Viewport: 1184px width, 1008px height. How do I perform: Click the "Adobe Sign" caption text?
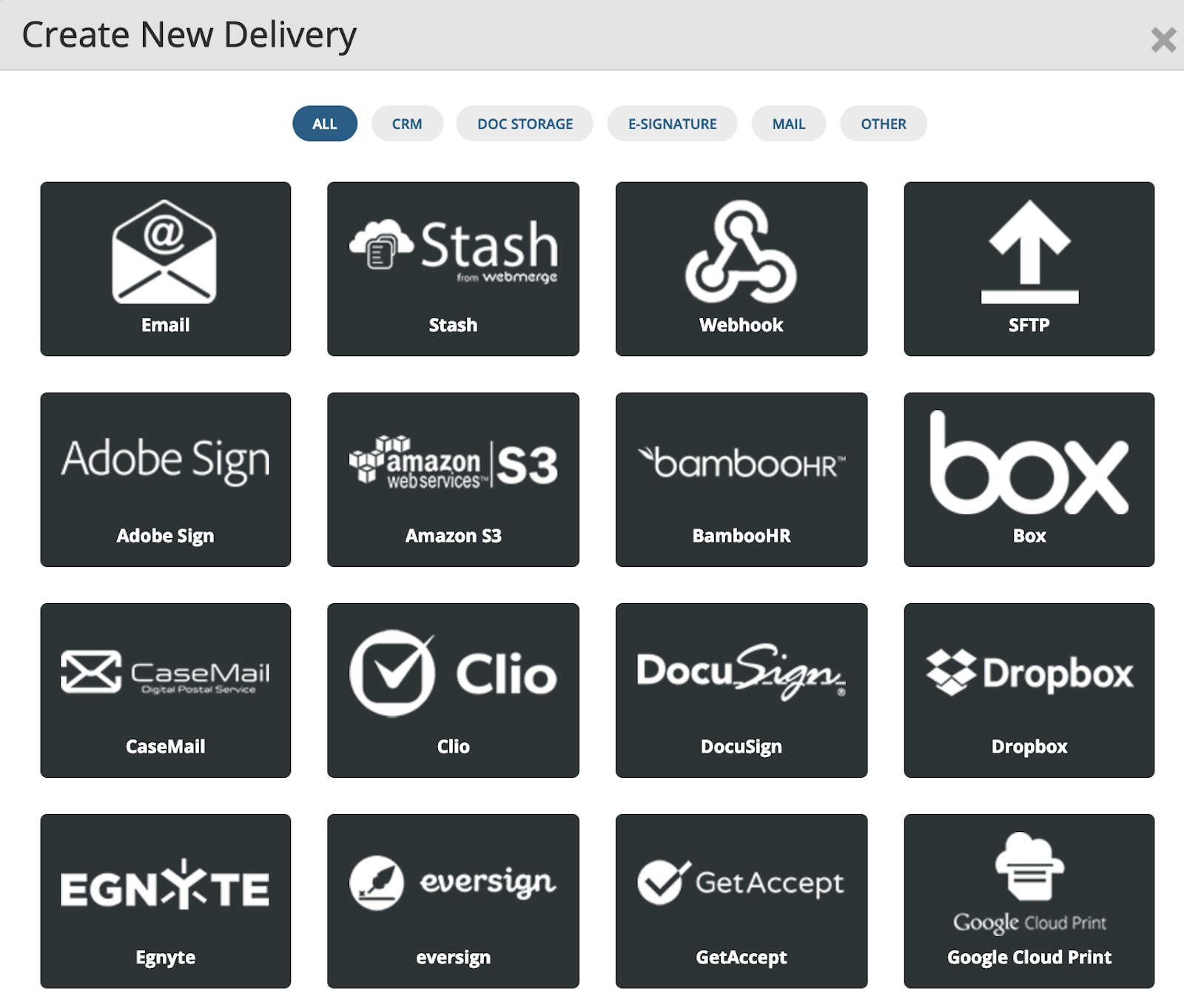coord(166,536)
